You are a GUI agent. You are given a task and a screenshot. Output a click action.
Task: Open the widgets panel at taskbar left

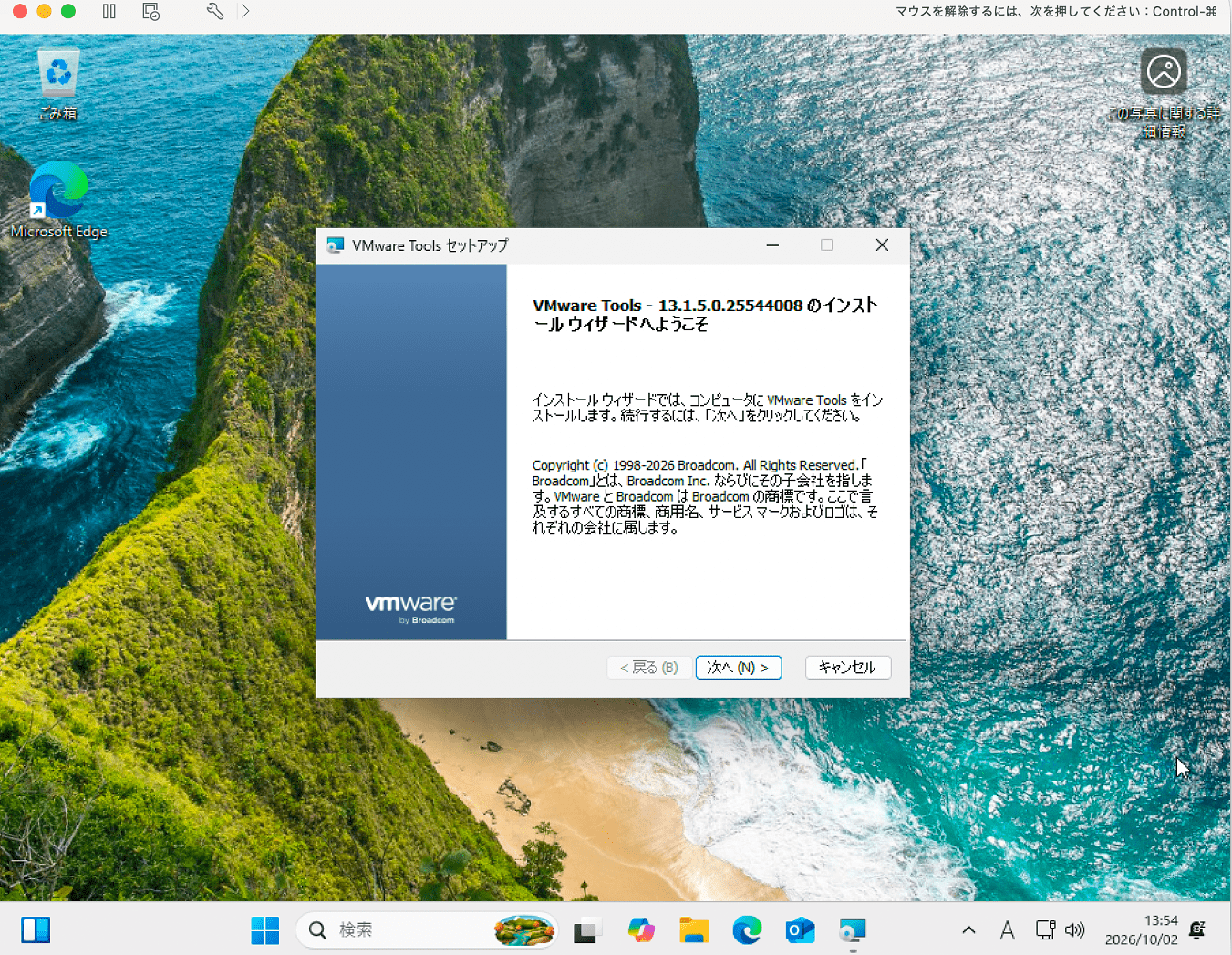click(x=36, y=930)
